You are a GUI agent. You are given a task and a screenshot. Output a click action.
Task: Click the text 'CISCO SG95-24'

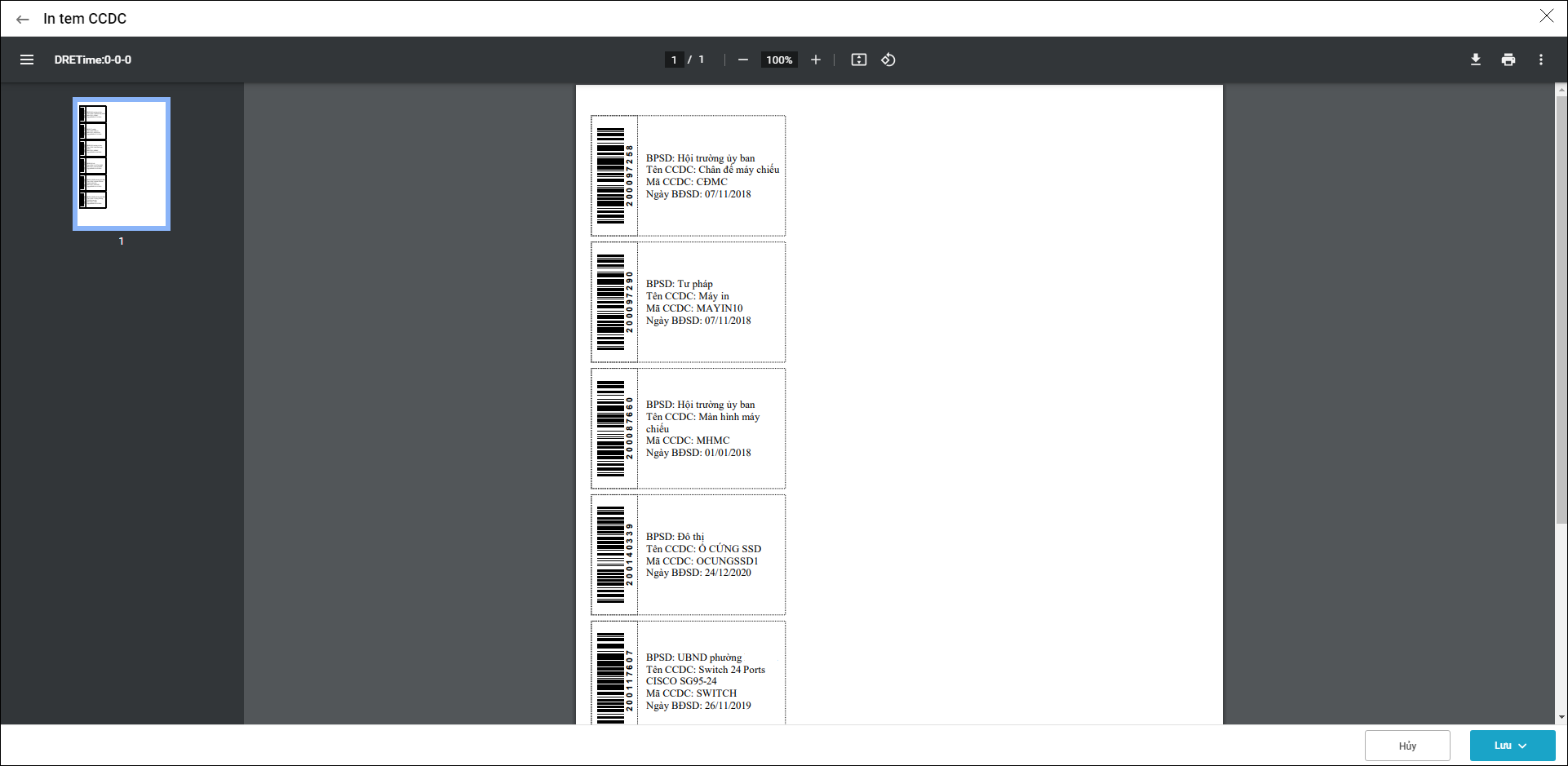[681, 681]
